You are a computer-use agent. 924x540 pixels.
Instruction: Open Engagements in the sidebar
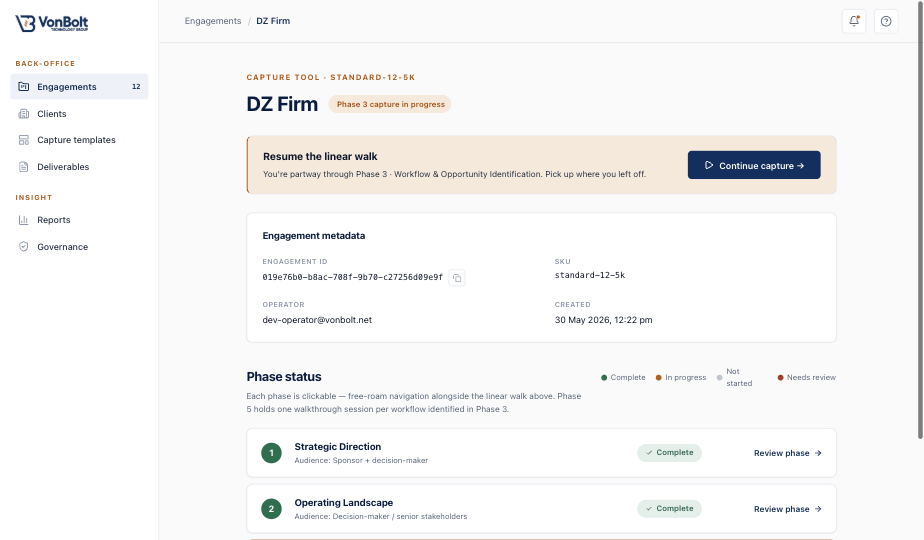(79, 87)
